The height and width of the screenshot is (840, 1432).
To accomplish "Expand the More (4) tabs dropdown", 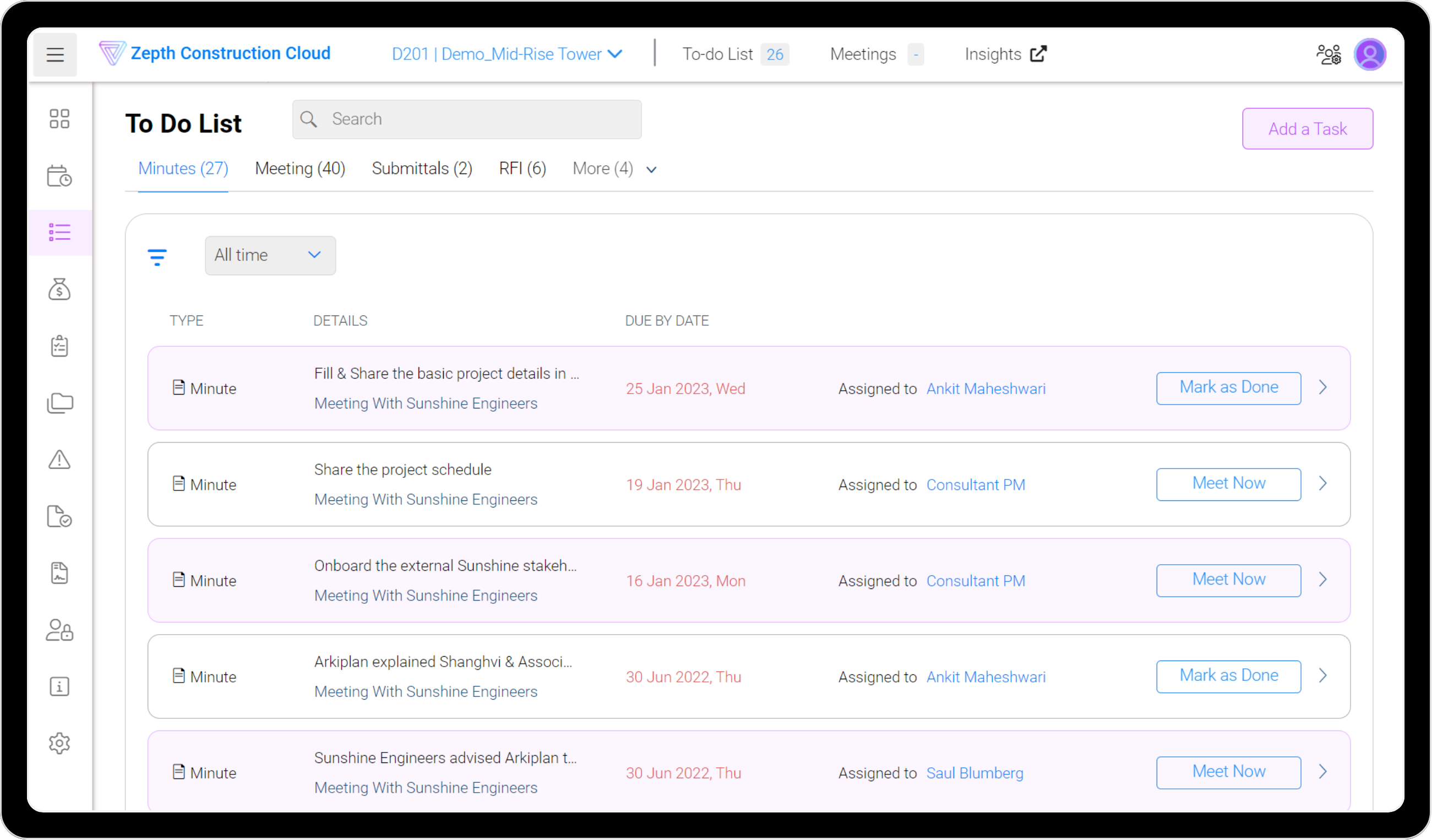I will point(614,169).
